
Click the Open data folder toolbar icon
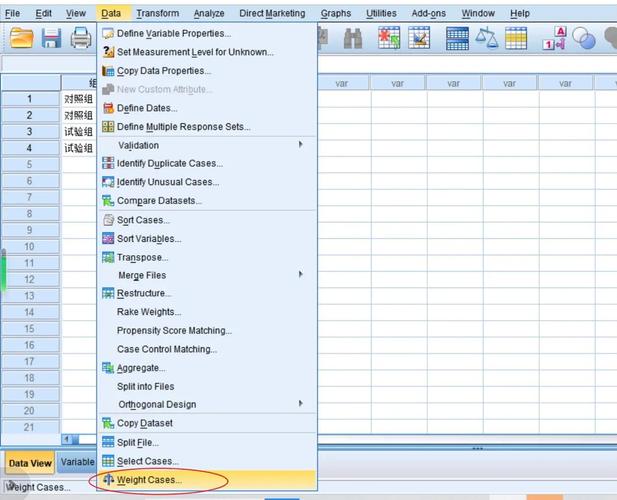(21, 39)
